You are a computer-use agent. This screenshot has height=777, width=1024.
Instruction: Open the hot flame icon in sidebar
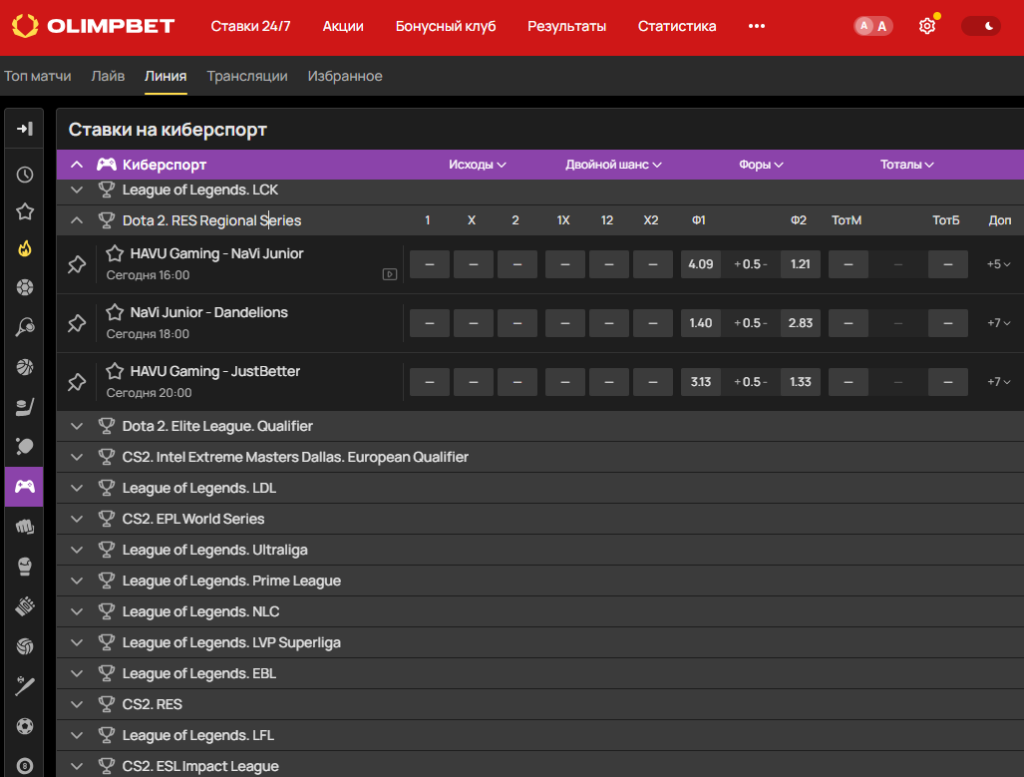pyautogui.click(x=25, y=249)
